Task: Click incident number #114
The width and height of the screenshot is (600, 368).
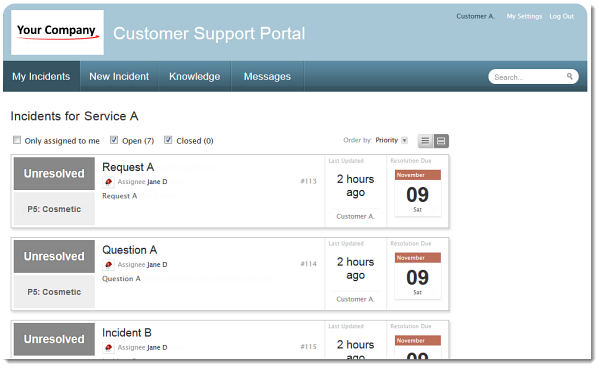Action: pos(308,264)
